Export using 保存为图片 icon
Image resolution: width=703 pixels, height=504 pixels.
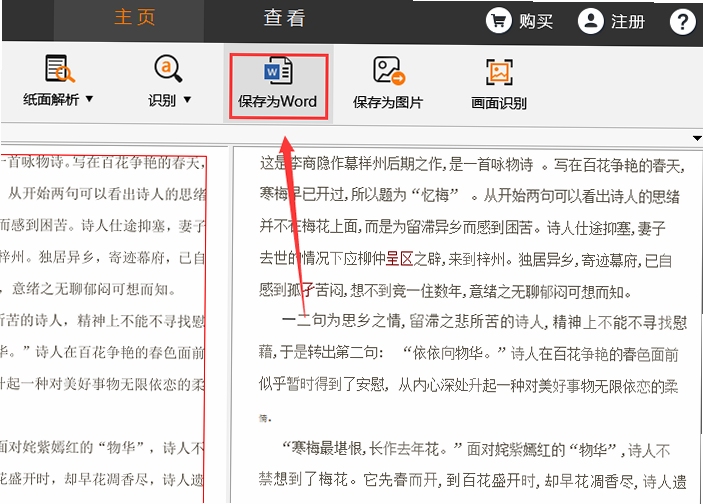pos(389,71)
